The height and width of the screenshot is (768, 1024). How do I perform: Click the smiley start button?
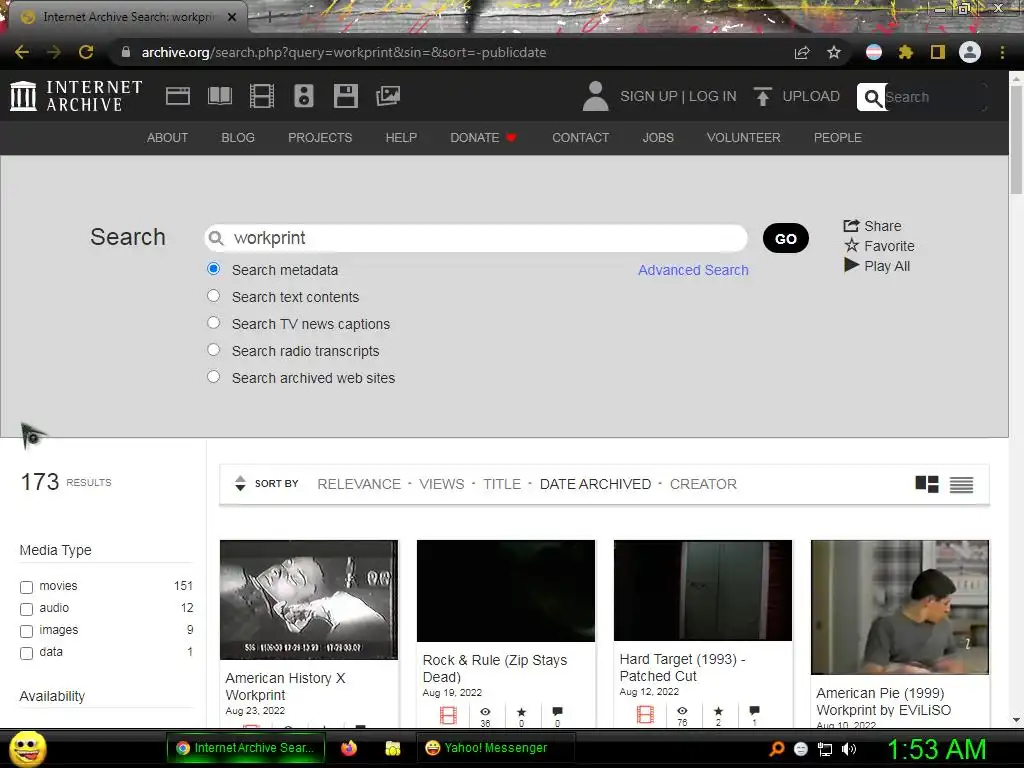(x=28, y=748)
